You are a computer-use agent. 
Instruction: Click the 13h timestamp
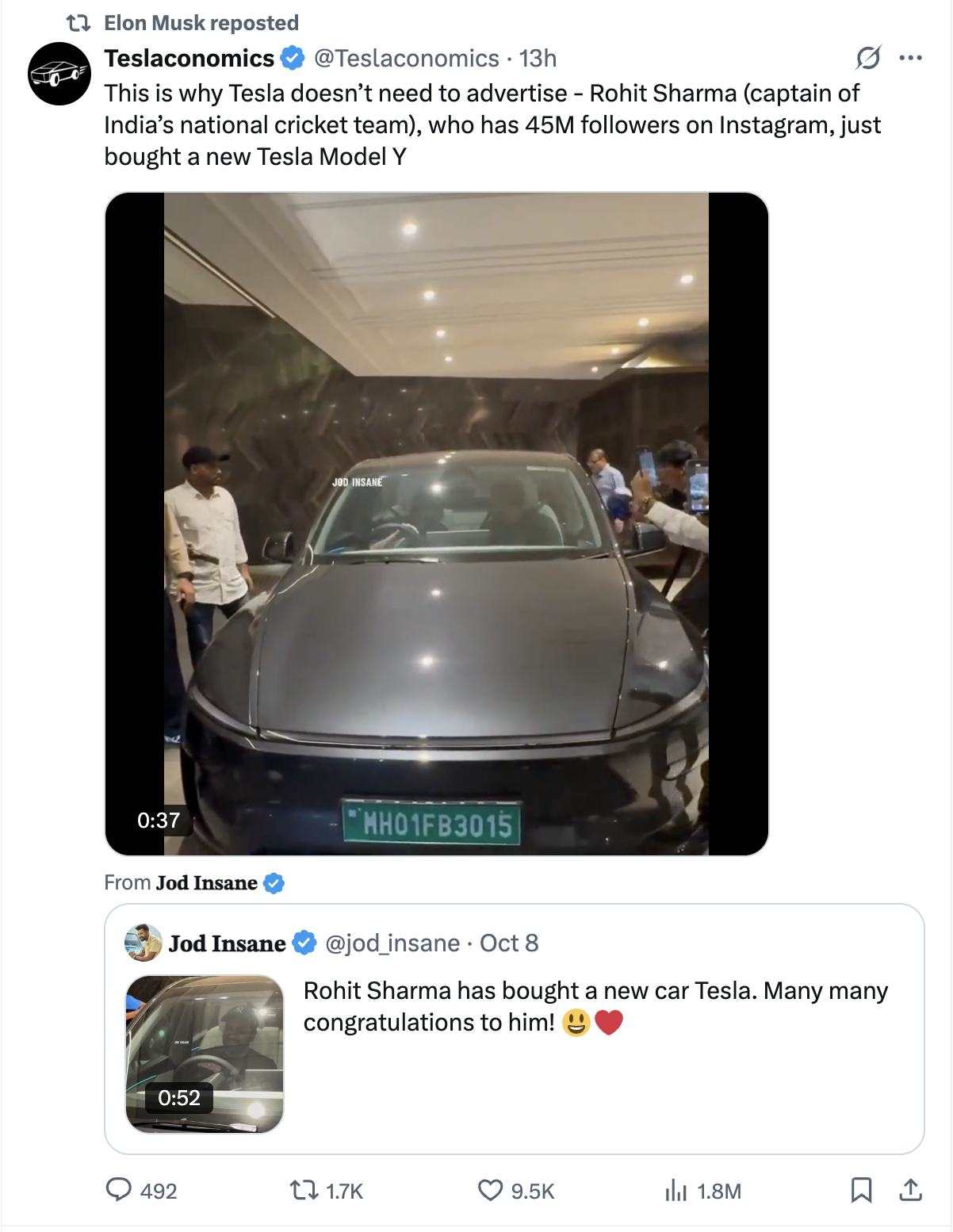(538, 59)
